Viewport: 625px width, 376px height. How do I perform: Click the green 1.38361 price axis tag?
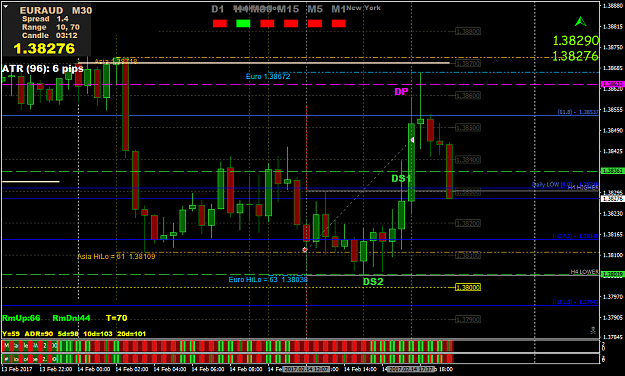[612, 171]
